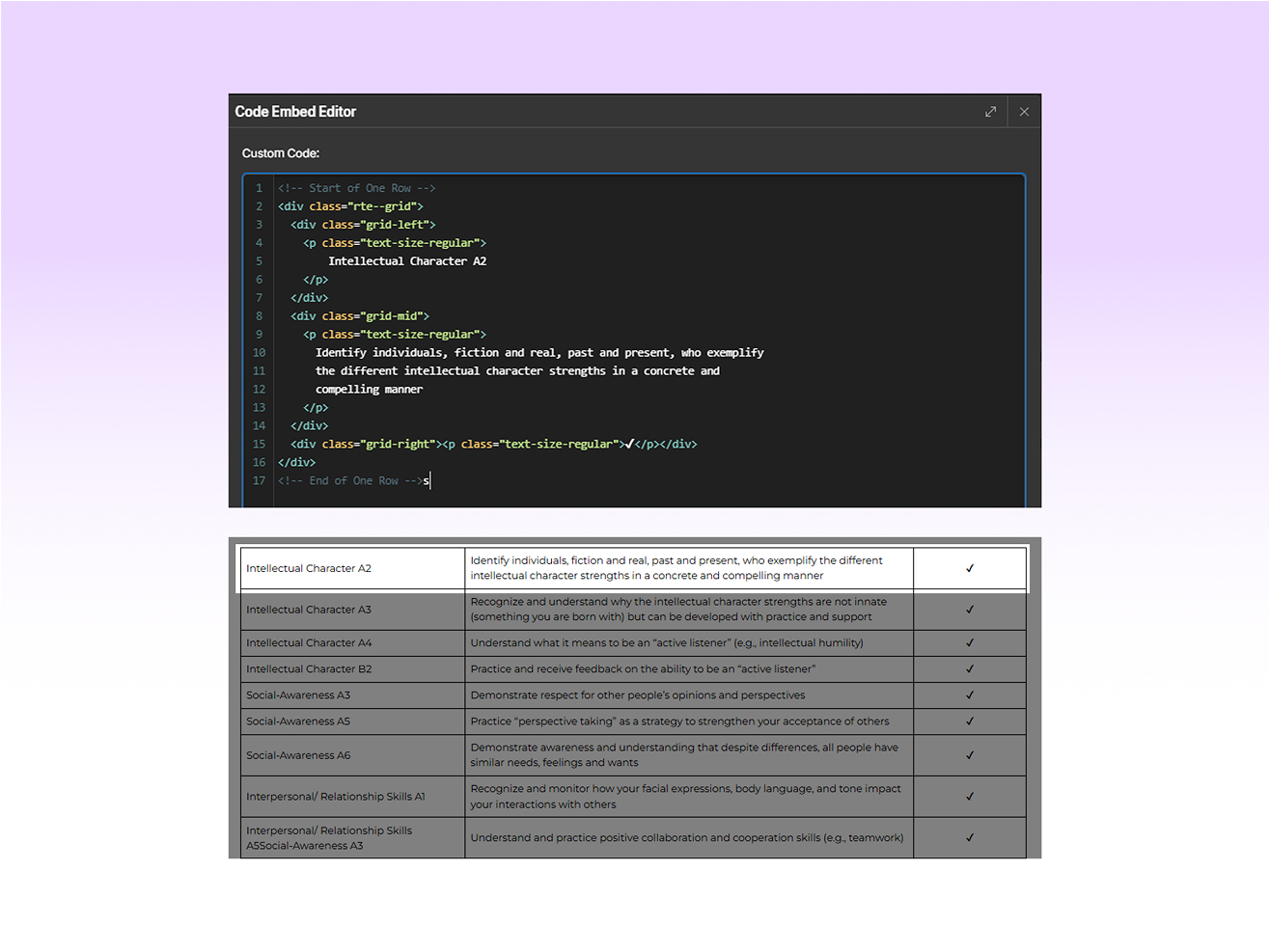Click checkmark in the last table row
Image resolution: width=1269 pixels, height=952 pixels.
[x=970, y=838]
